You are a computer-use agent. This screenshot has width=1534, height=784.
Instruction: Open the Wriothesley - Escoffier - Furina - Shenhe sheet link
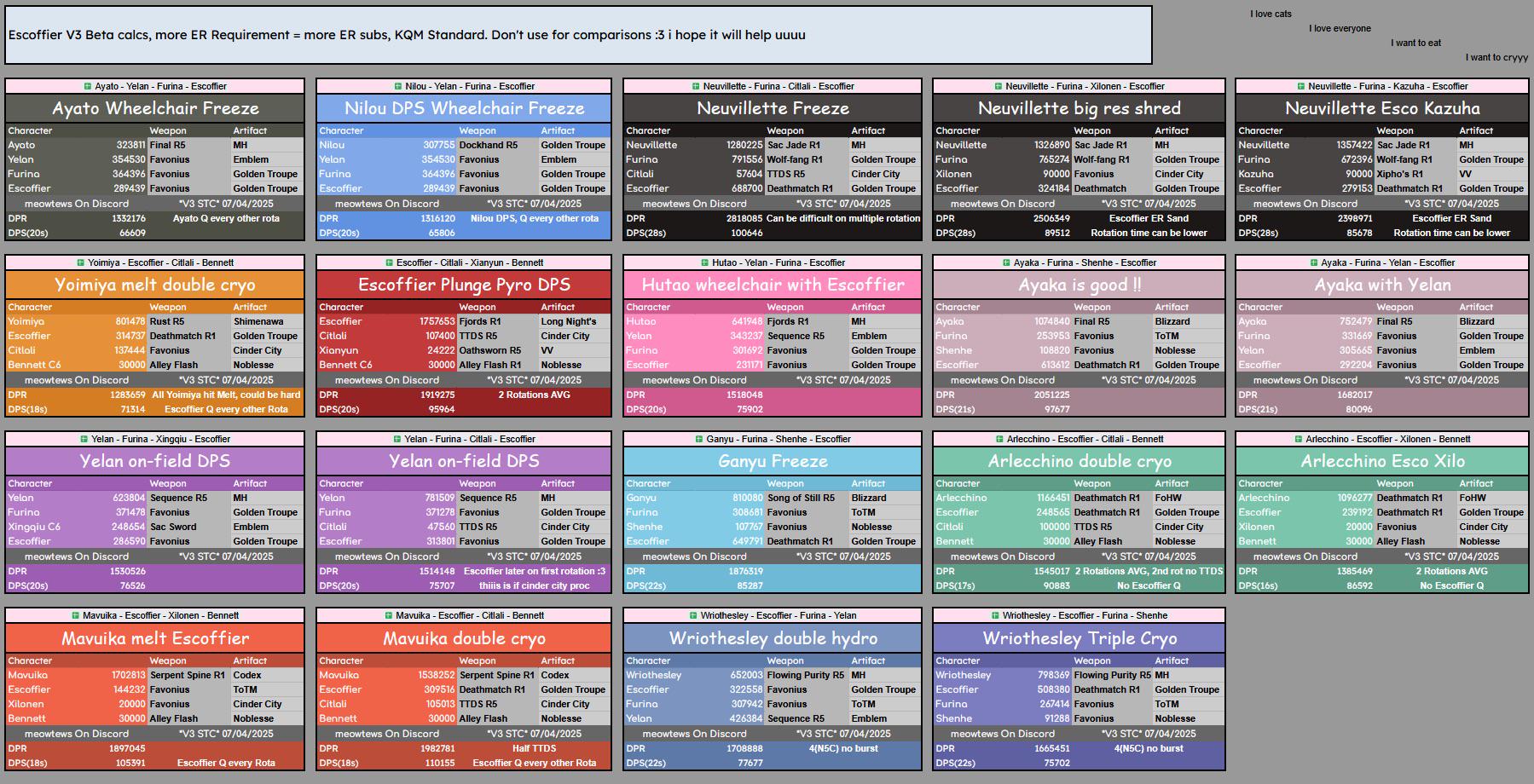point(1085,615)
